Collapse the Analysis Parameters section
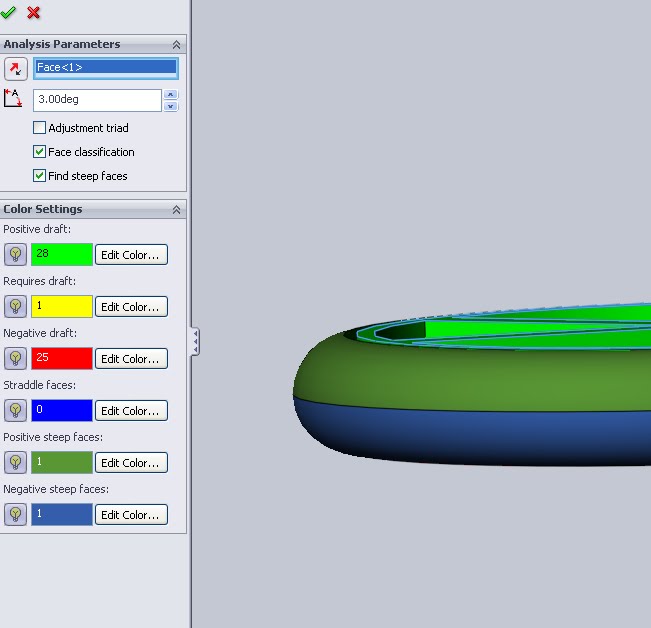The image size is (651, 628). (x=176, y=45)
